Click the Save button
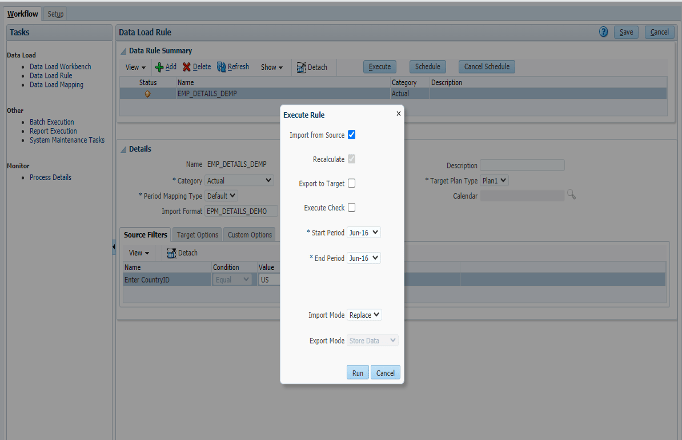This screenshot has height=440, width=682. 626,32
